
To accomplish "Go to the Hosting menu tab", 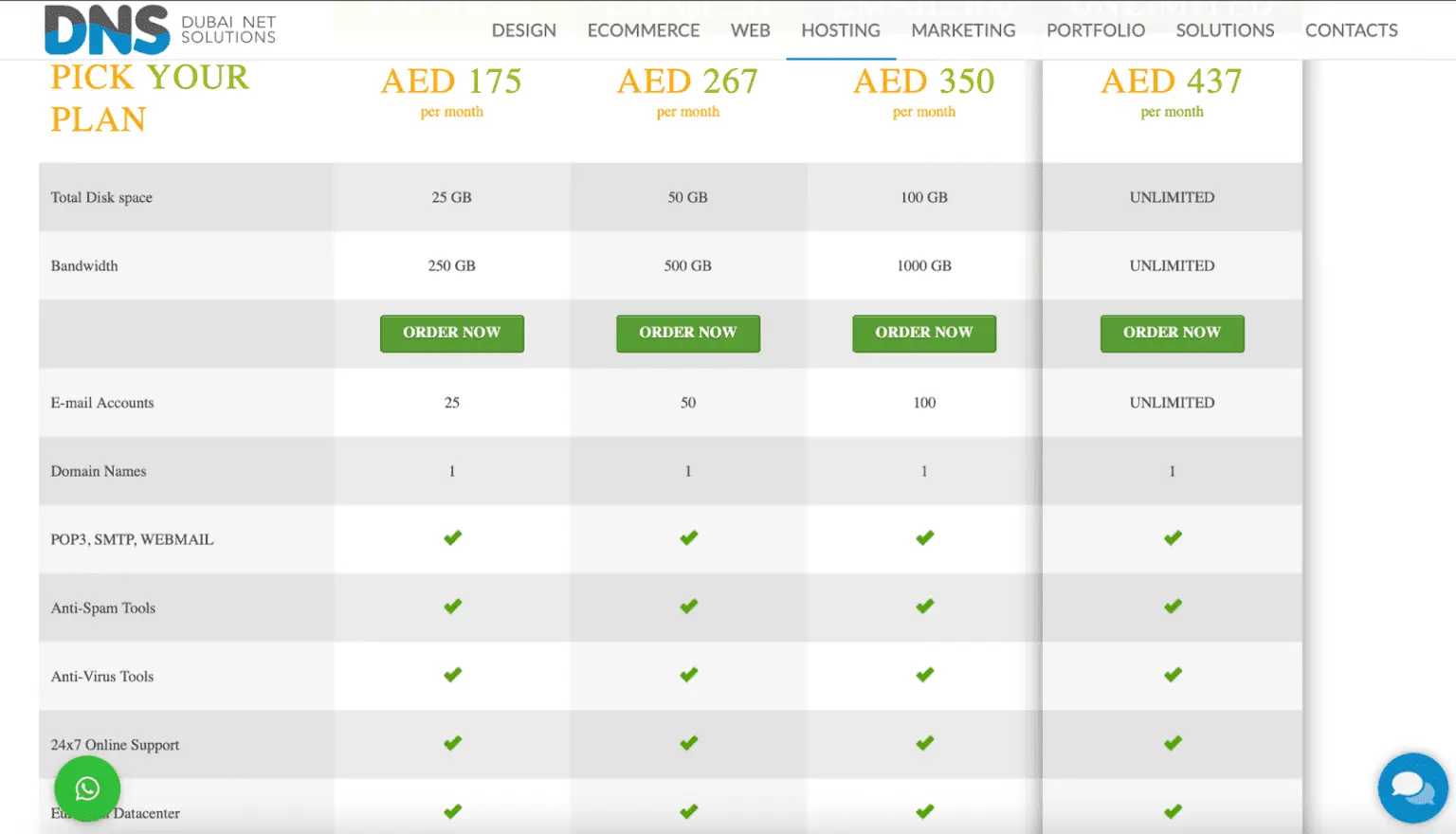I will pos(841,30).
